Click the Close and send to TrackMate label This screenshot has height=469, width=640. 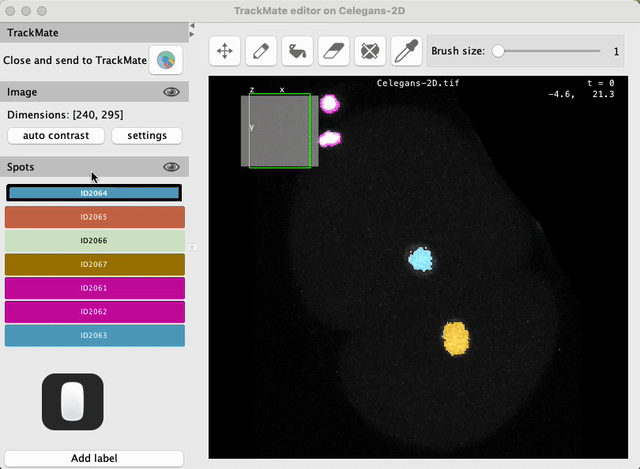[x=75, y=60]
